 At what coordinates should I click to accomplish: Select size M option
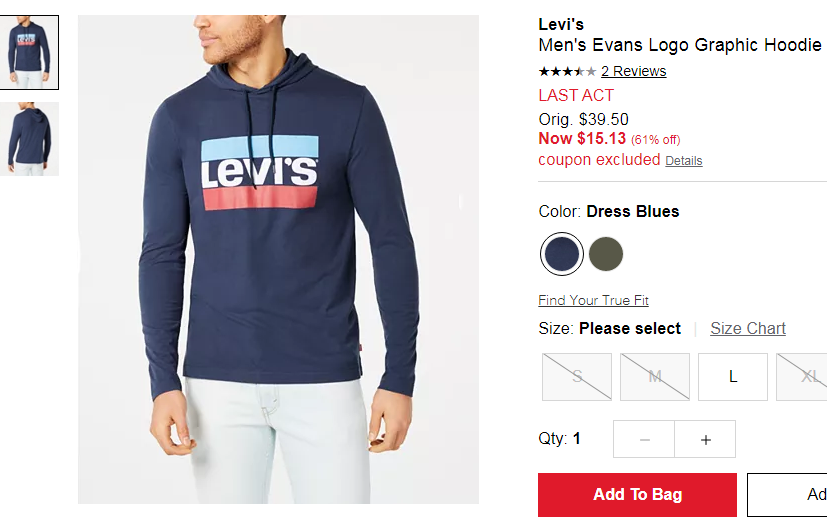tap(655, 377)
